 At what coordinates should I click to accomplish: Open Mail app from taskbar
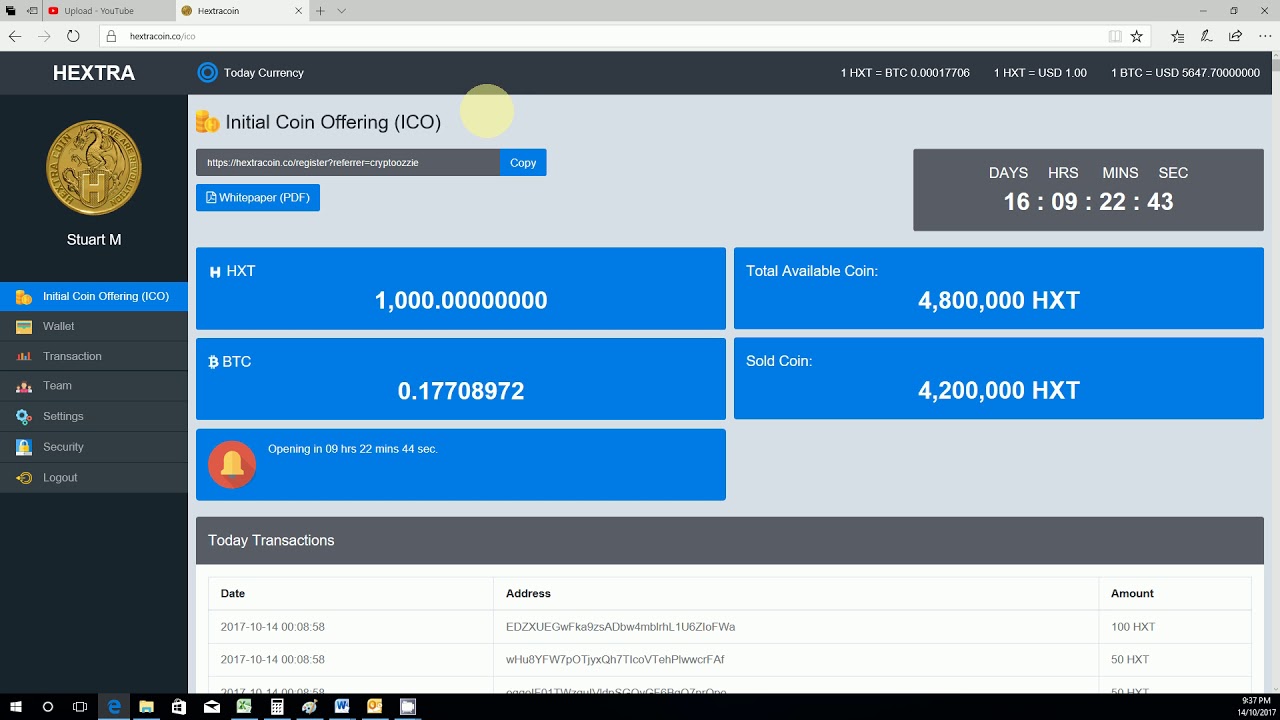[x=212, y=706]
